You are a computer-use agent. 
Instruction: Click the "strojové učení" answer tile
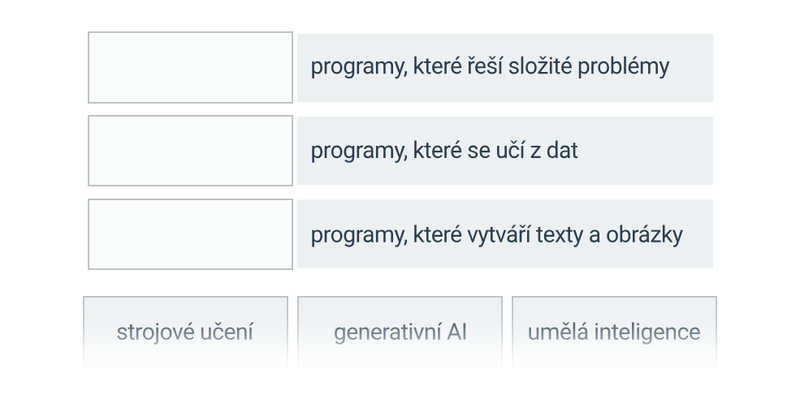tap(185, 331)
